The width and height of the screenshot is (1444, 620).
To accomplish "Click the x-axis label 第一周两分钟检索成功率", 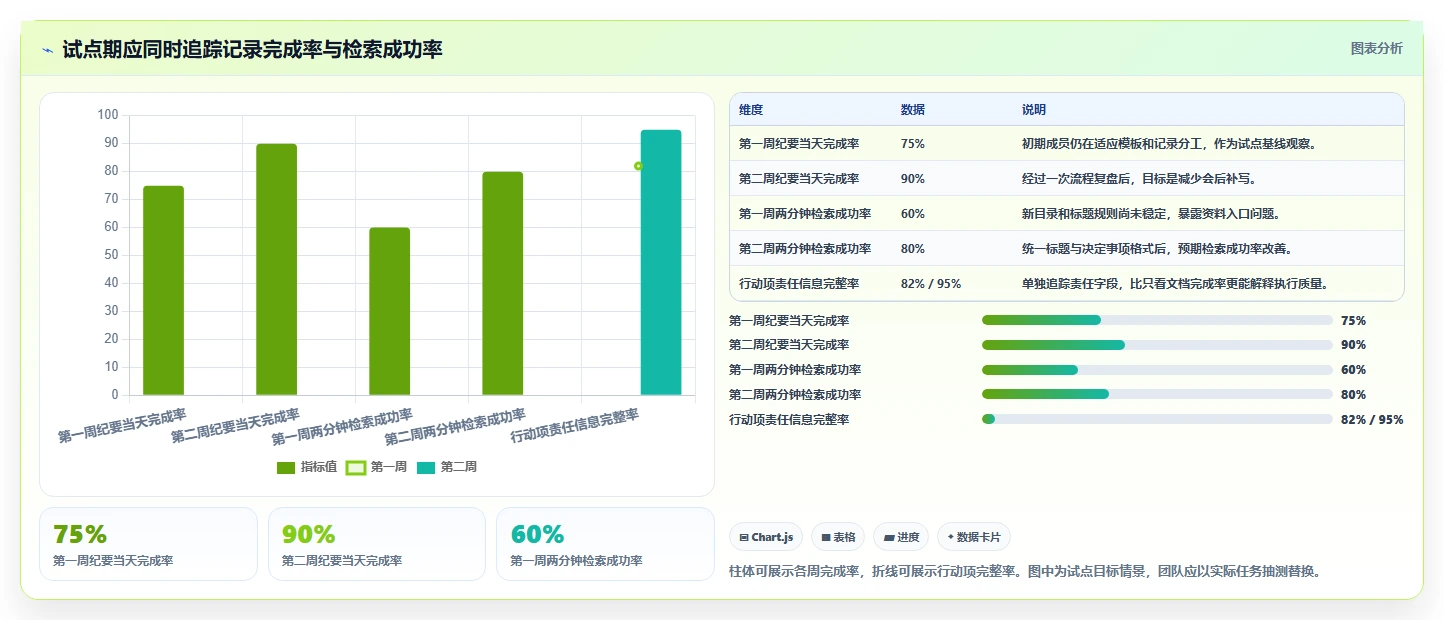I will pos(343,428).
